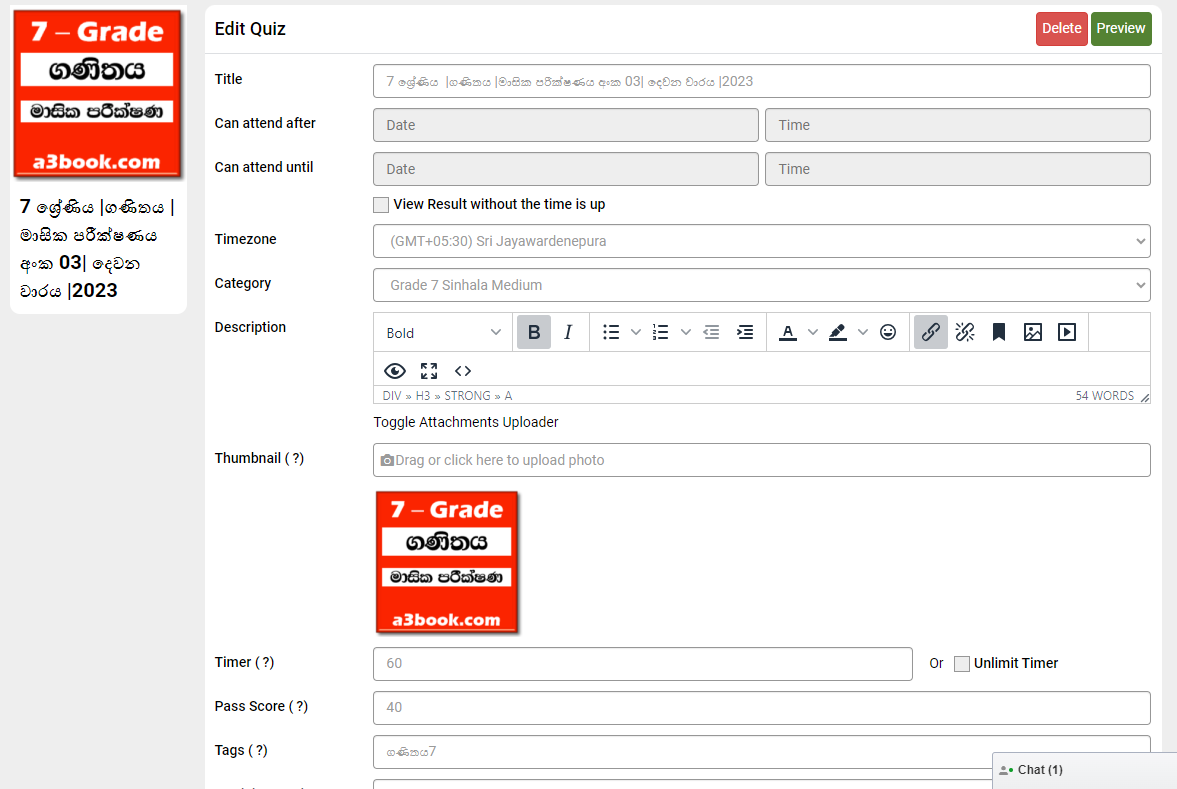Switch the editor to fullscreen mode
Viewport: 1177px width, 789px height.
click(x=429, y=371)
